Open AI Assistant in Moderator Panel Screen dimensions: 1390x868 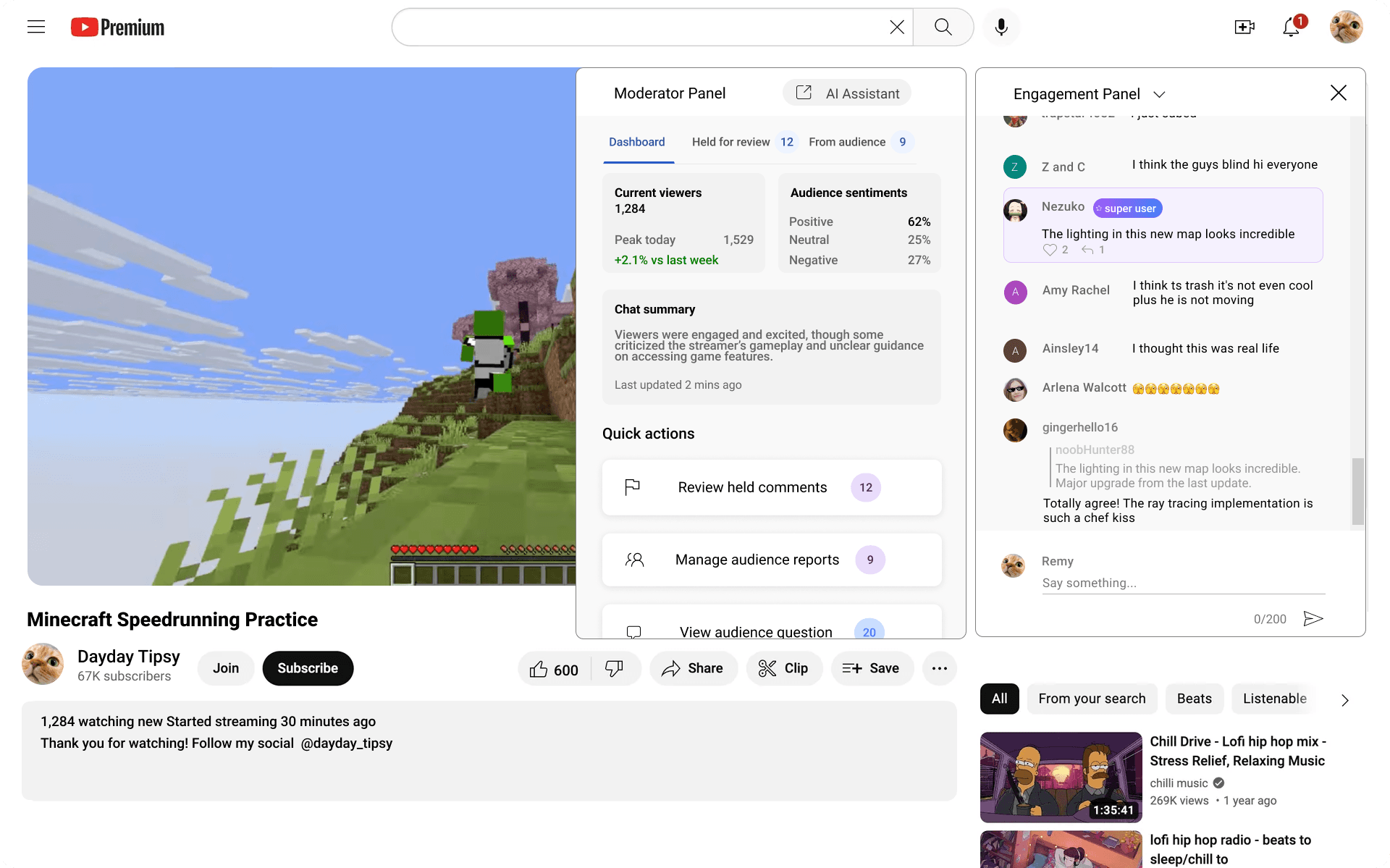847,93
